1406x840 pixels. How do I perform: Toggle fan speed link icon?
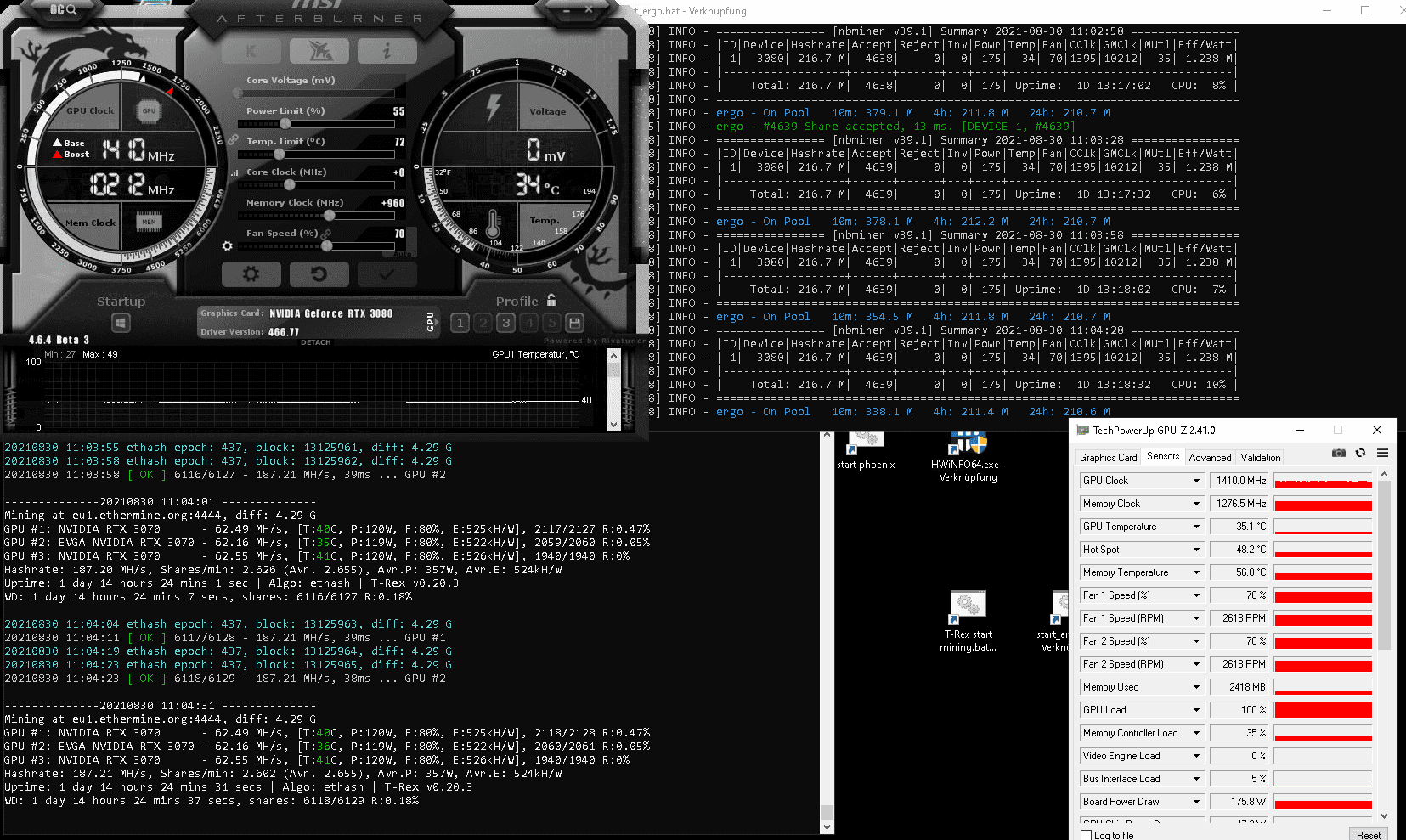326,234
